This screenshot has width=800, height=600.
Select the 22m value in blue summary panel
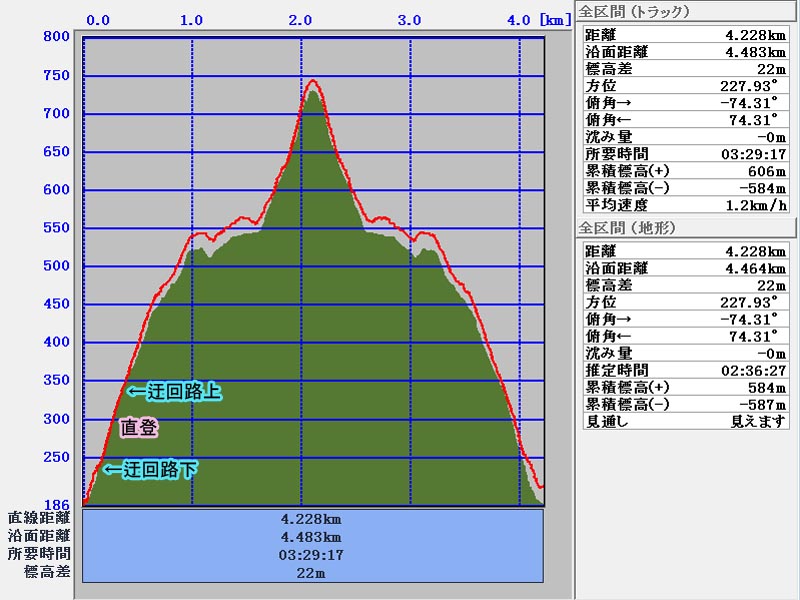(x=313, y=573)
